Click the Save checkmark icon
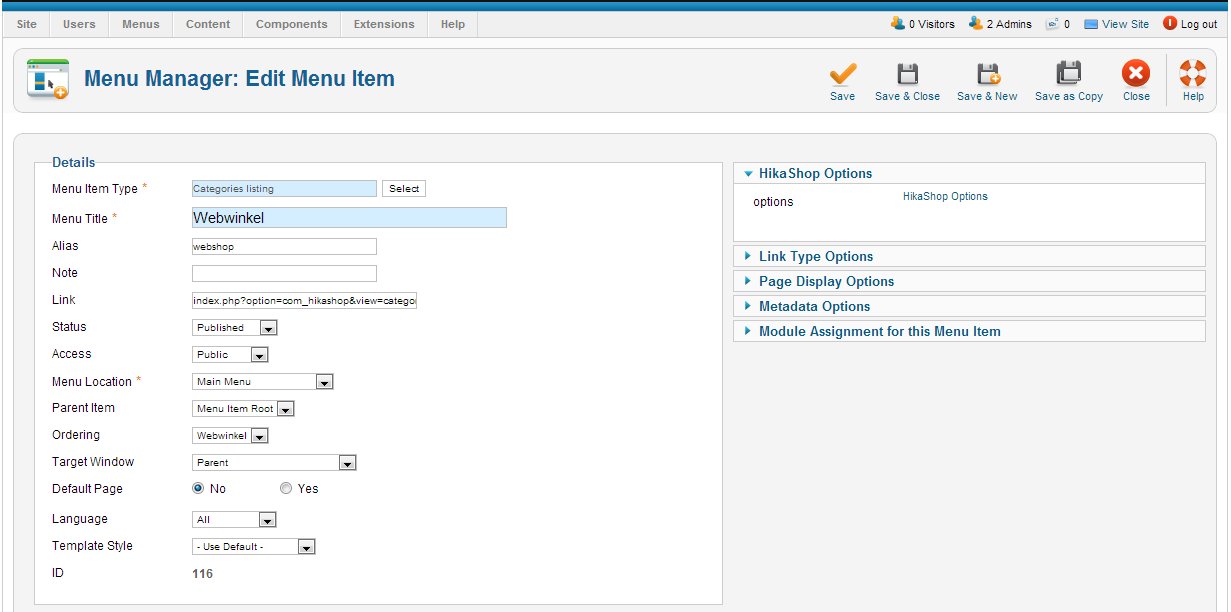1231x612 pixels. (843, 75)
